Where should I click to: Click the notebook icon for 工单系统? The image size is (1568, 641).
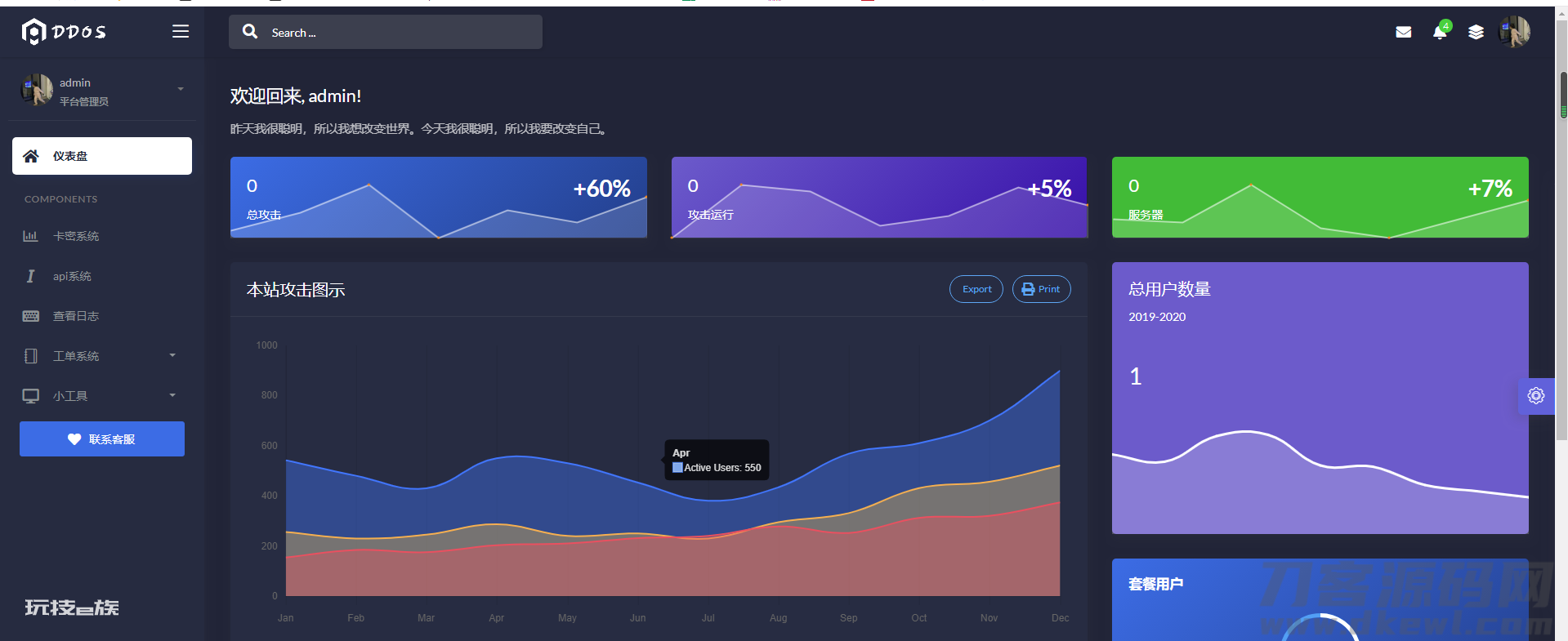(x=31, y=356)
